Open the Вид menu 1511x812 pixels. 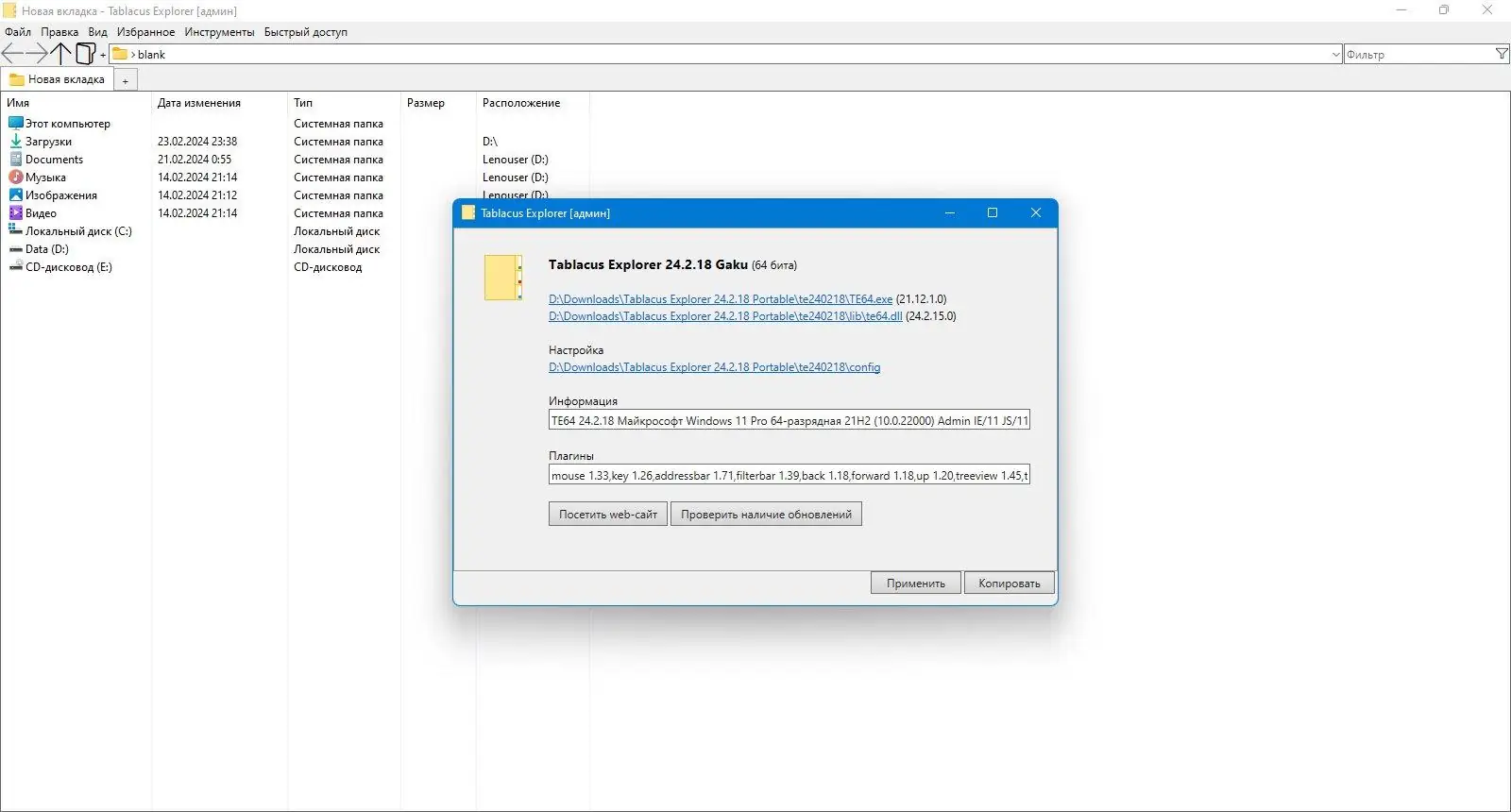pos(98,32)
